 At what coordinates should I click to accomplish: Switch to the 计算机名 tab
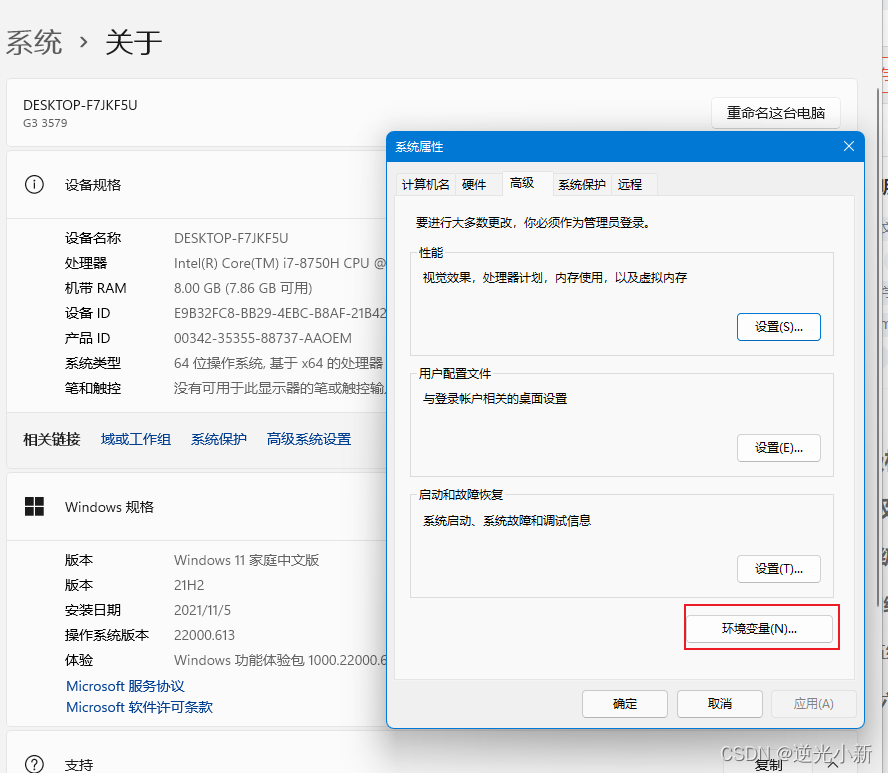point(426,184)
